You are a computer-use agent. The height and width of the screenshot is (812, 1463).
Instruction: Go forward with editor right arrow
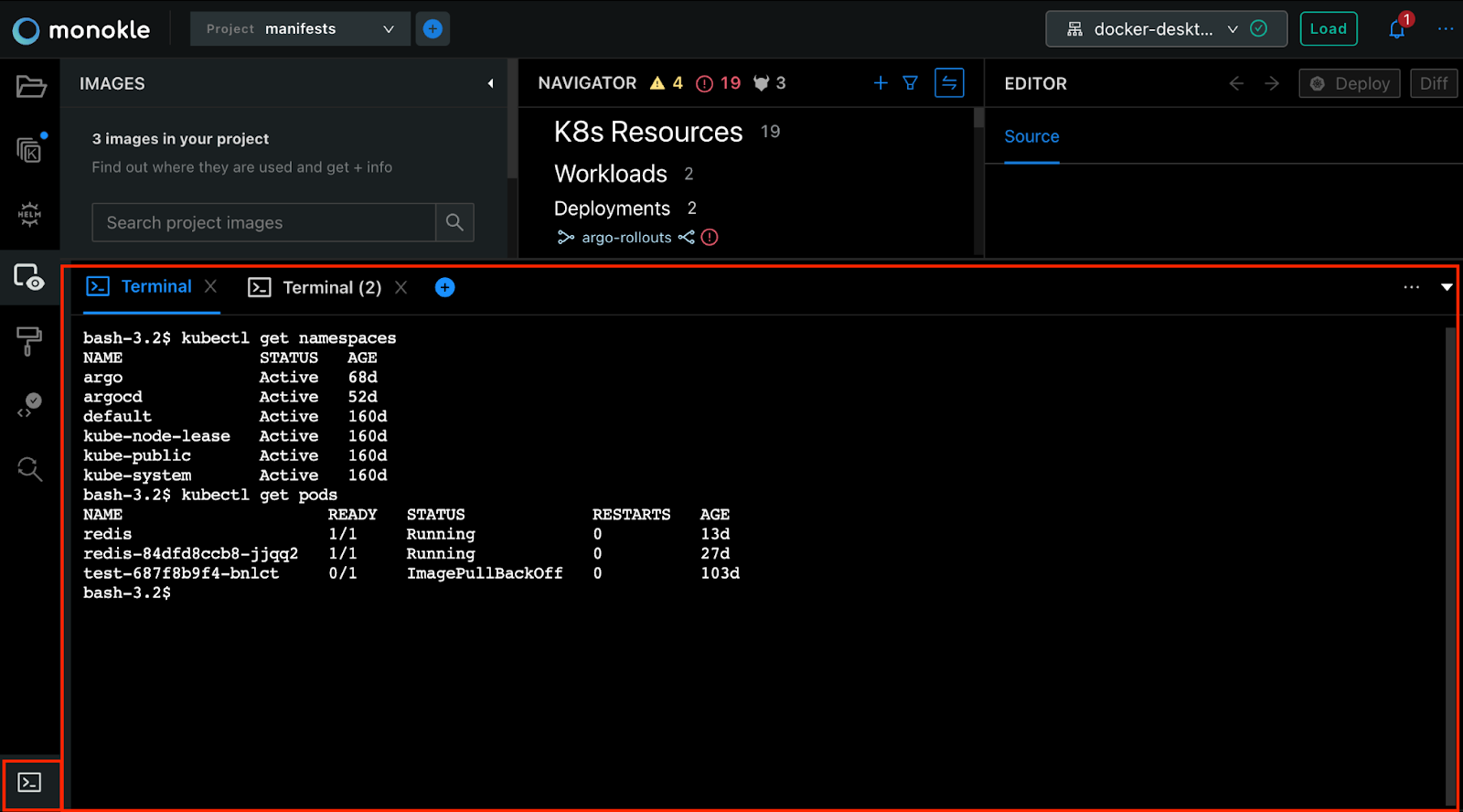[1272, 83]
